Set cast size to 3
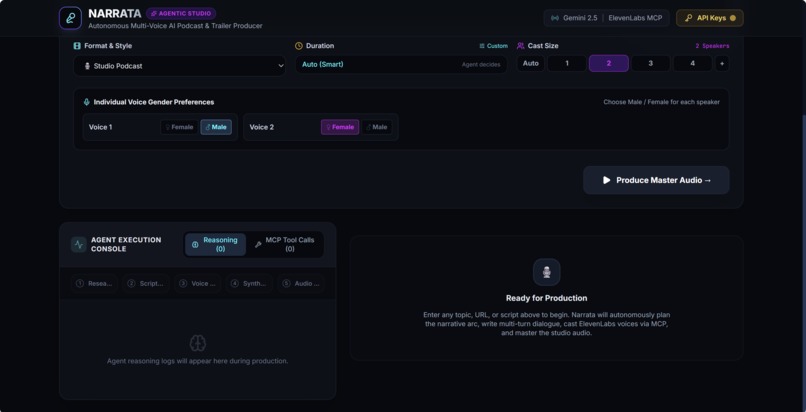The width and height of the screenshot is (806, 412). pyautogui.click(x=650, y=63)
